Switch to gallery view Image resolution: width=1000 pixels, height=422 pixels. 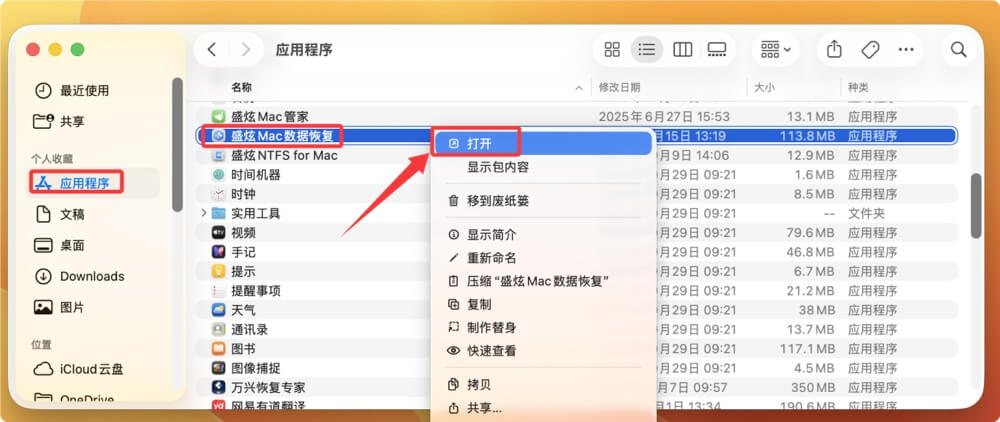[717, 50]
